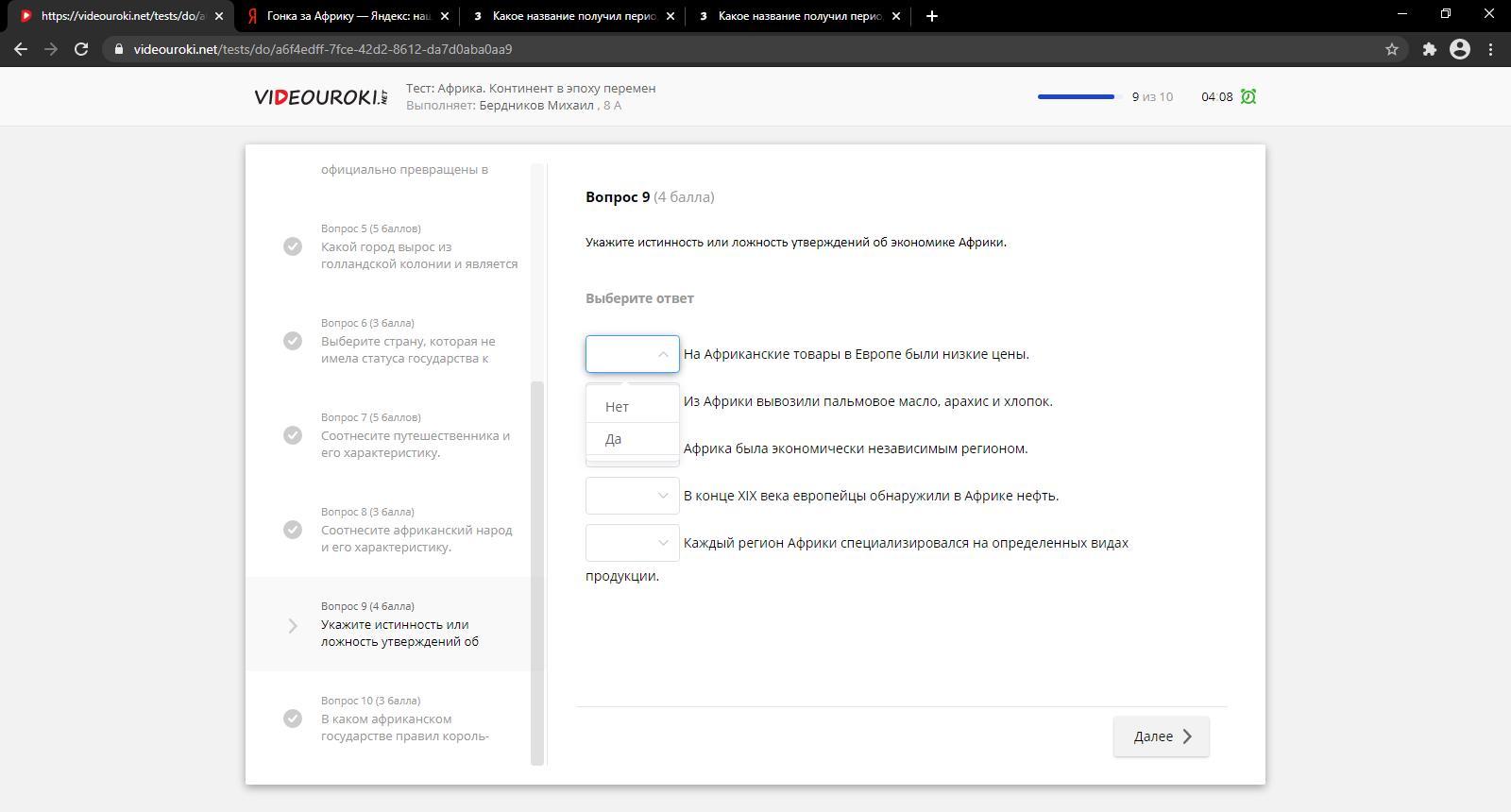Image resolution: width=1511 pixels, height=812 pixels.
Task: Click the Videouroki logo
Action: pyautogui.click(x=320, y=97)
